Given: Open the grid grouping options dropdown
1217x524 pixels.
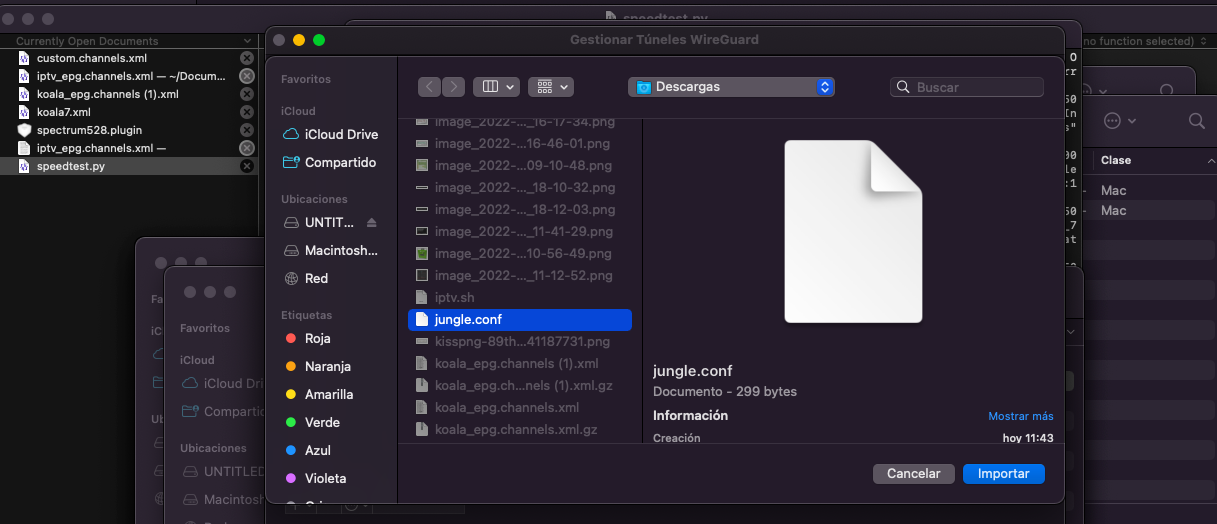Looking at the screenshot, I should pos(550,87).
